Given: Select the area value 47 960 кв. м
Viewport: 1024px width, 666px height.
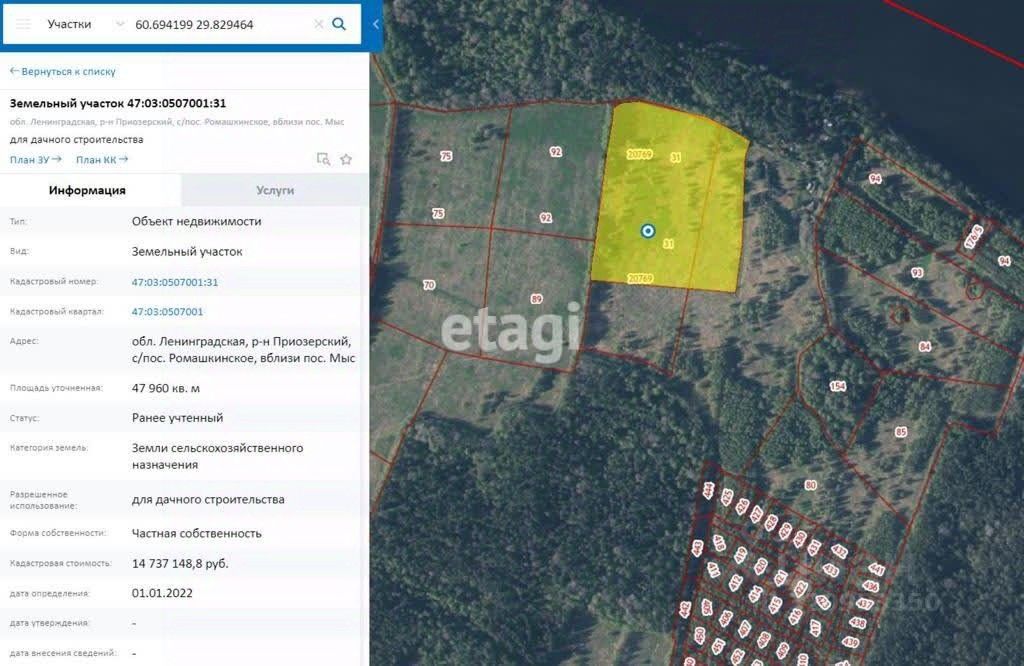Looking at the screenshot, I should point(166,388).
